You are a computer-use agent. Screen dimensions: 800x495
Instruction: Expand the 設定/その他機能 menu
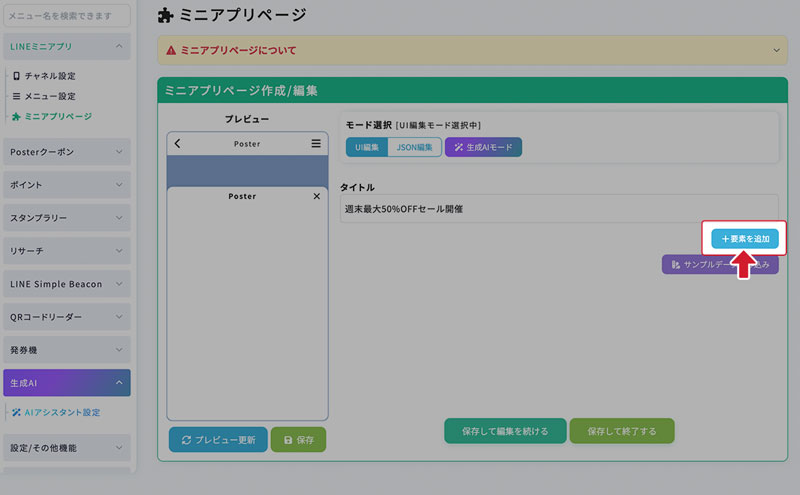[67, 448]
